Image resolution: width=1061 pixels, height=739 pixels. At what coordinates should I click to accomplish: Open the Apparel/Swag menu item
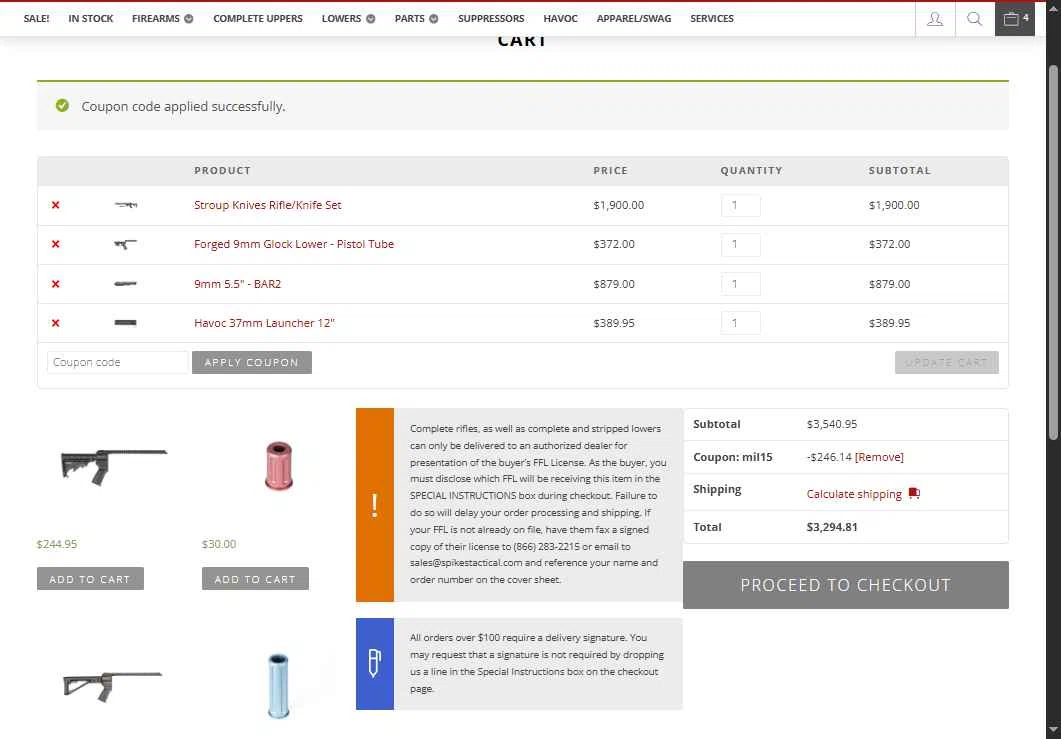634,19
